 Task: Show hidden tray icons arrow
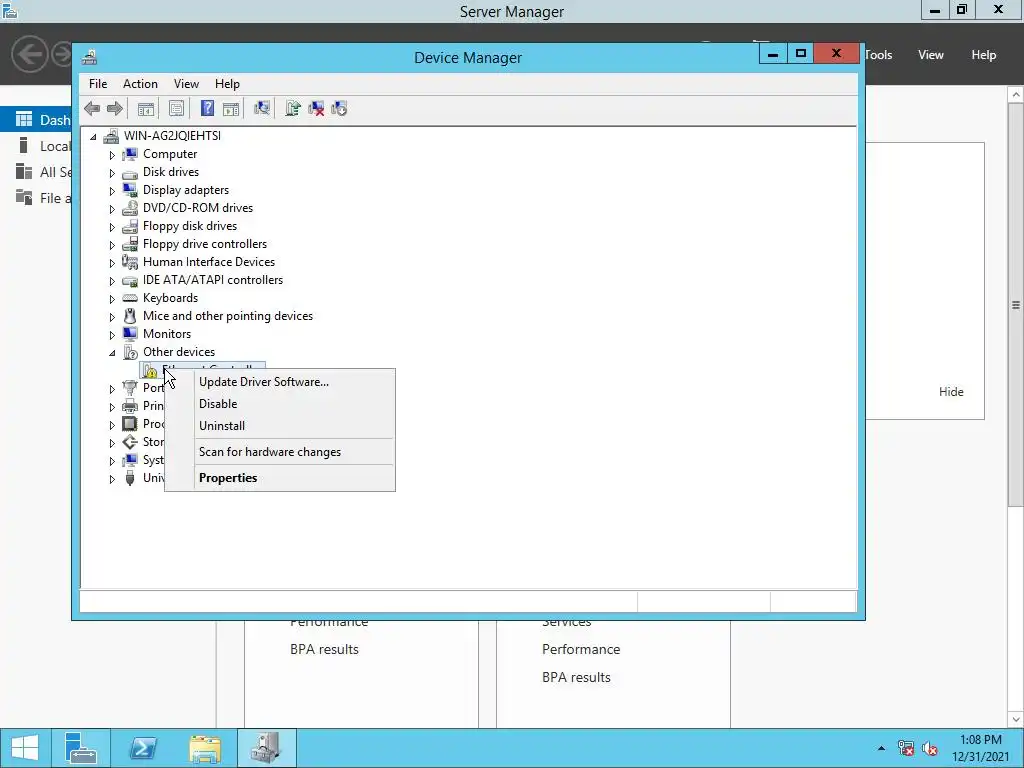[x=881, y=748]
